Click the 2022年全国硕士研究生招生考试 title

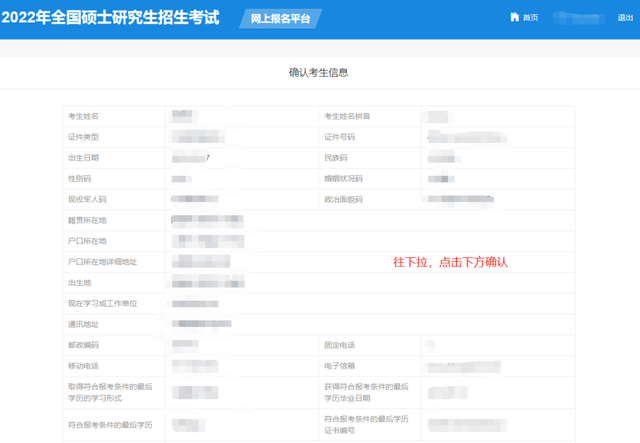(x=111, y=18)
